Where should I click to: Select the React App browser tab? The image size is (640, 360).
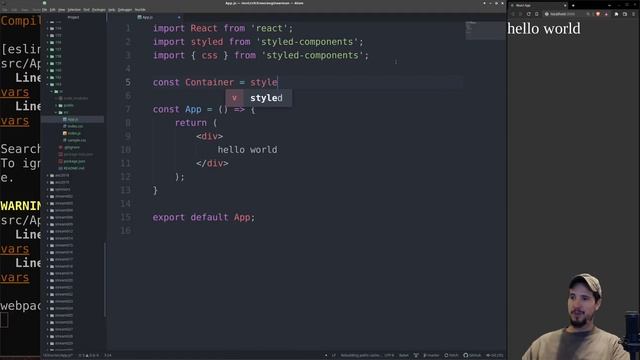tap(537, 5)
